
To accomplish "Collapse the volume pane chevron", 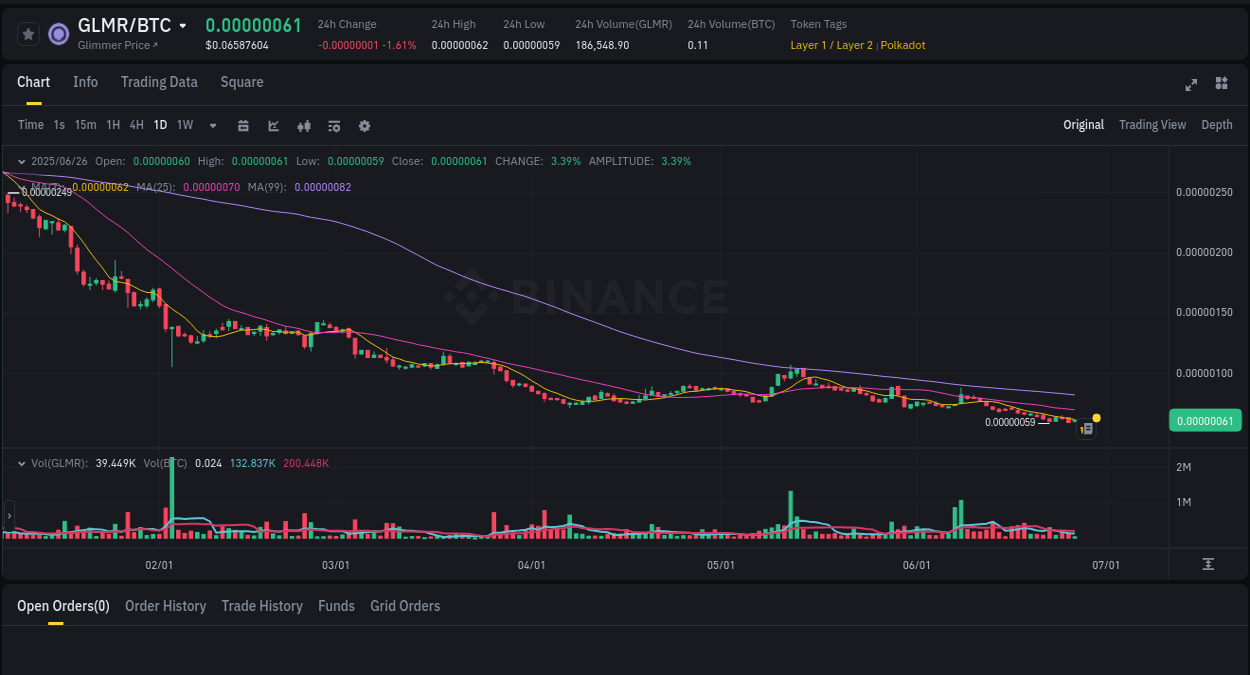I will pos(20,463).
